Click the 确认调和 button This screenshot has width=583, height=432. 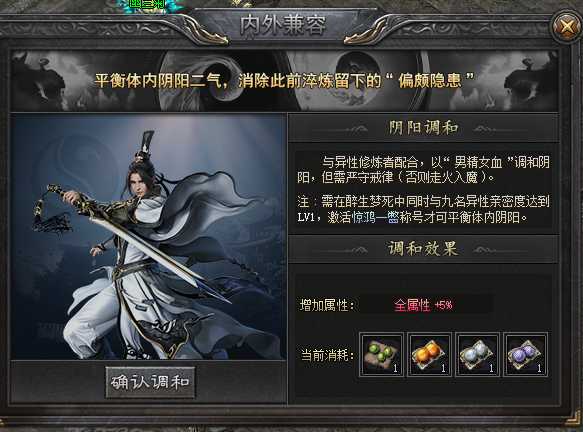pyautogui.click(x=150, y=382)
